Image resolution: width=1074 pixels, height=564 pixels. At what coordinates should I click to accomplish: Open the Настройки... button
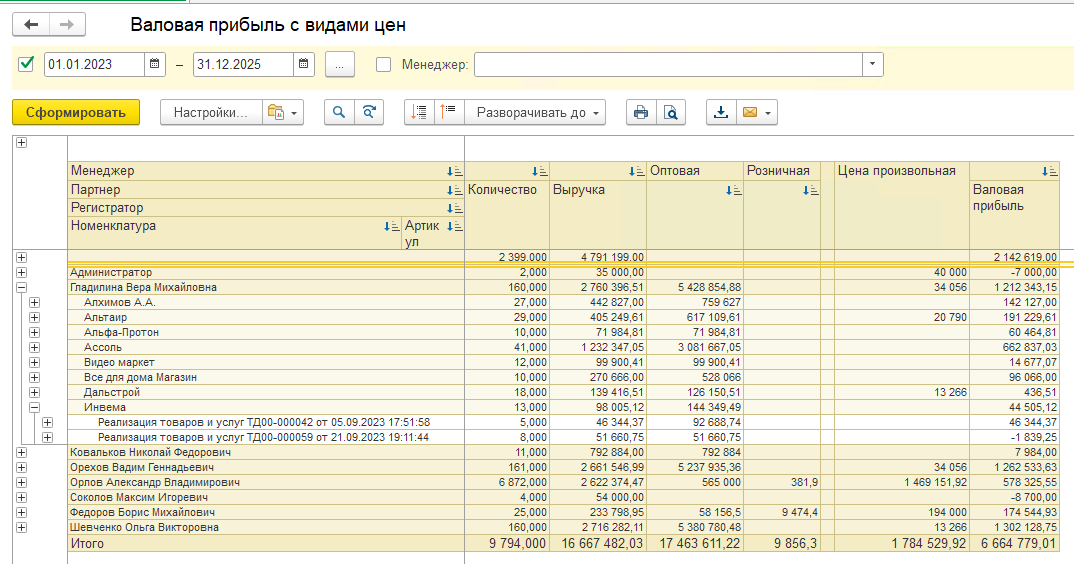click(210, 113)
